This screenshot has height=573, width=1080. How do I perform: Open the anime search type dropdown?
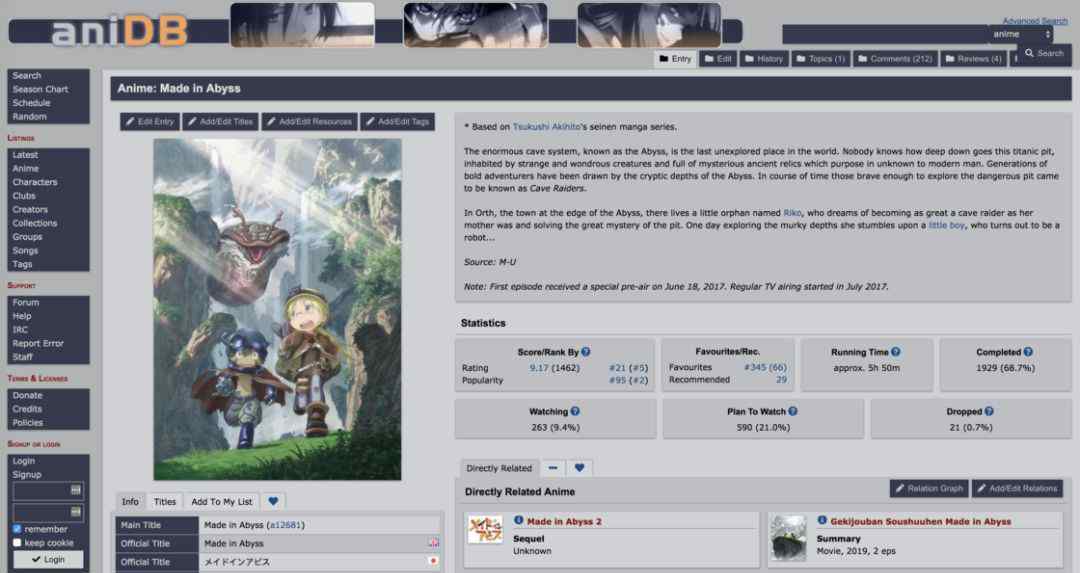coord(1022,34)
